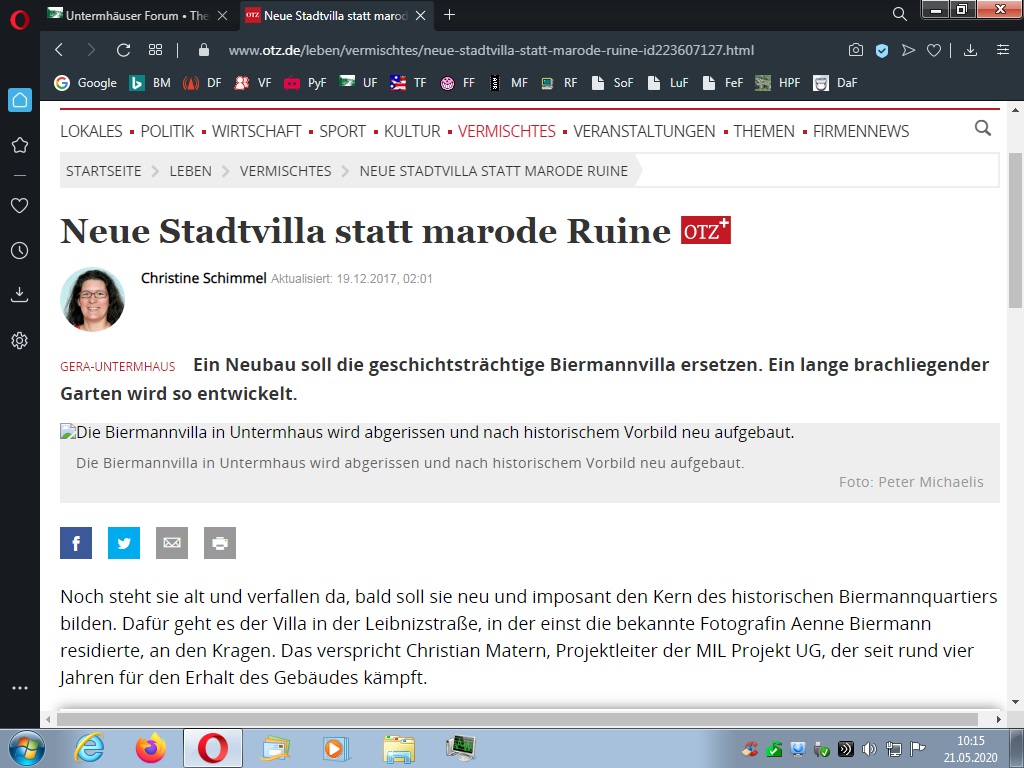
Task: Open Settings gear in the Opera sidebar
Action: click(x=19, y=341)
